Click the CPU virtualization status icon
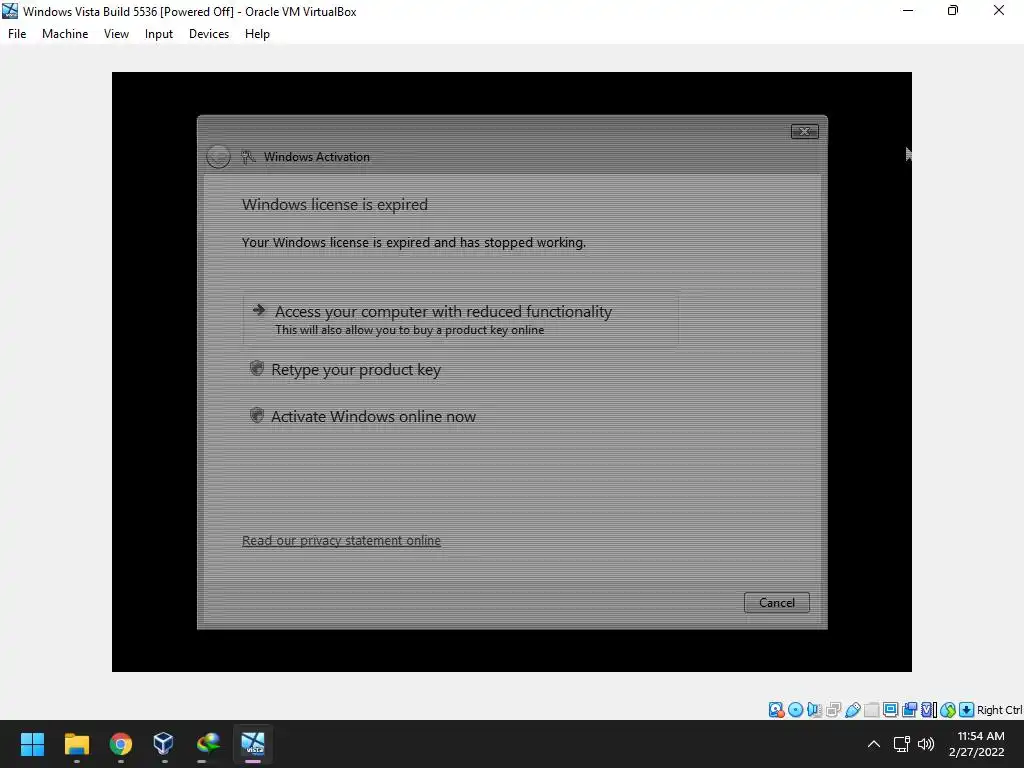 click(x=929, y=710)
